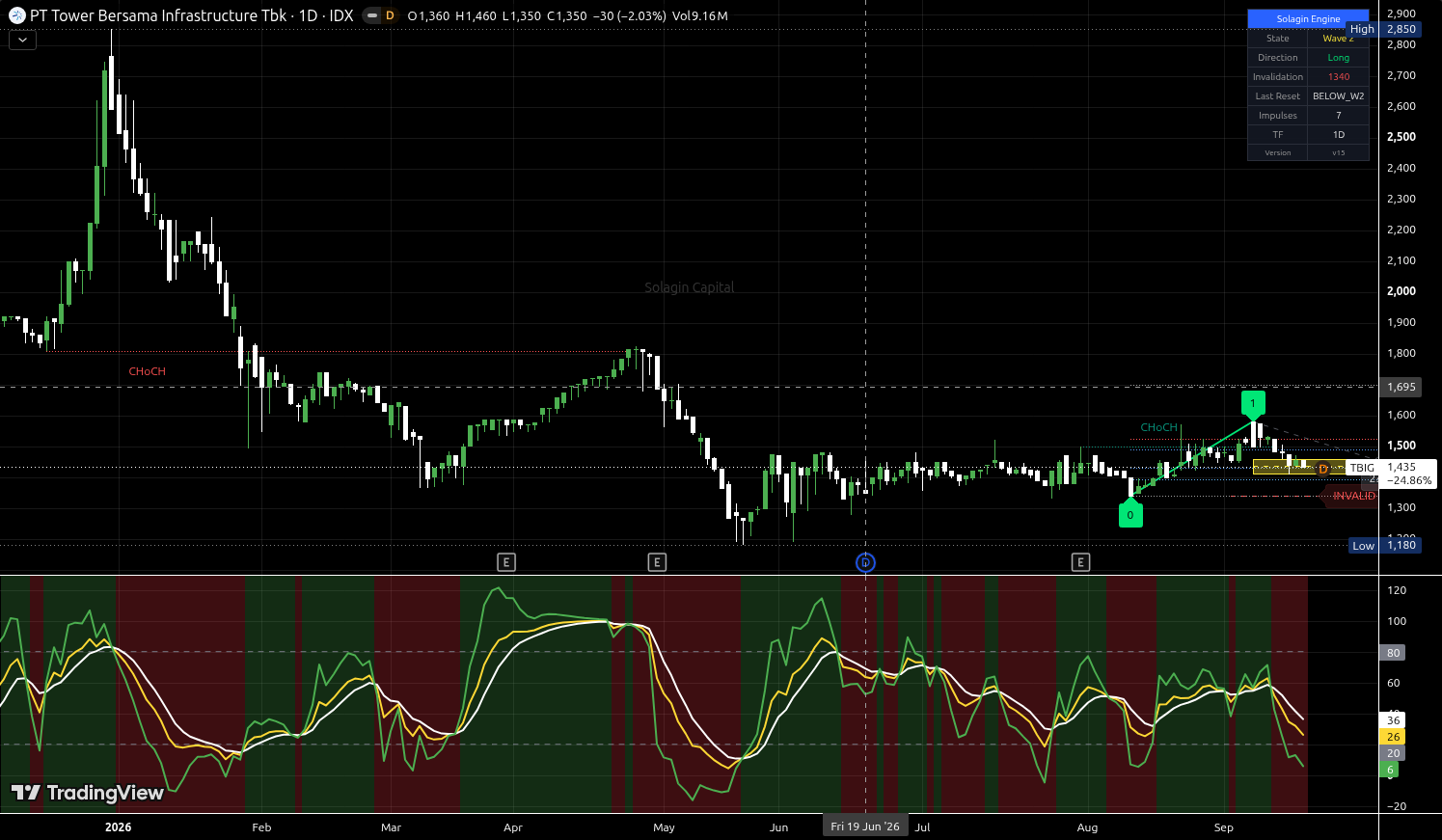Click the Apr label on time axis

click(x=512, y=827)
